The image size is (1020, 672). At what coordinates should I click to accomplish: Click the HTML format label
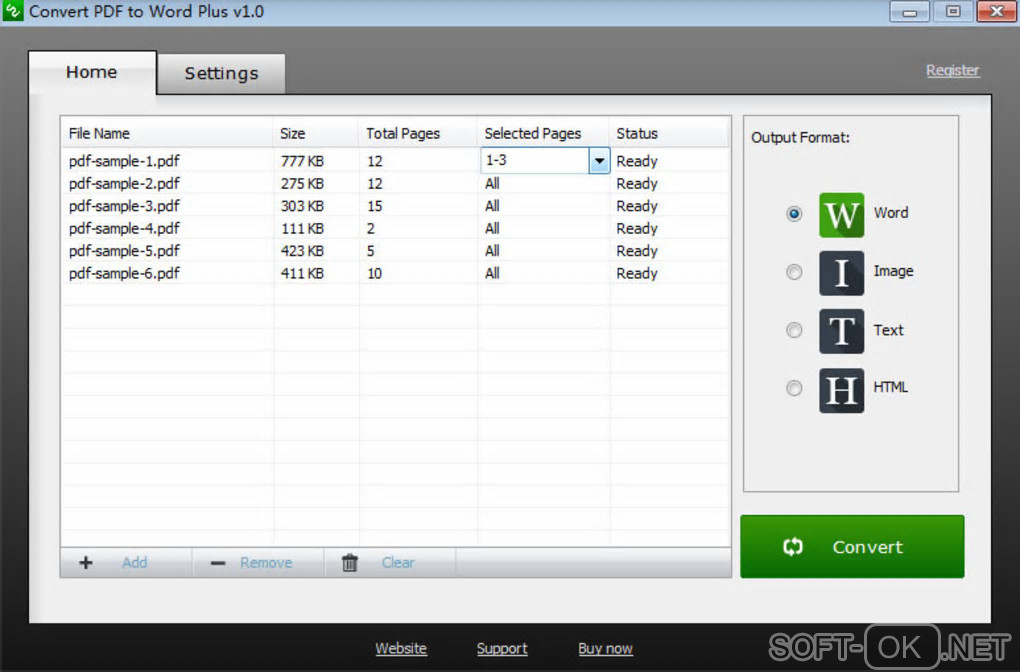pos(890,387)
